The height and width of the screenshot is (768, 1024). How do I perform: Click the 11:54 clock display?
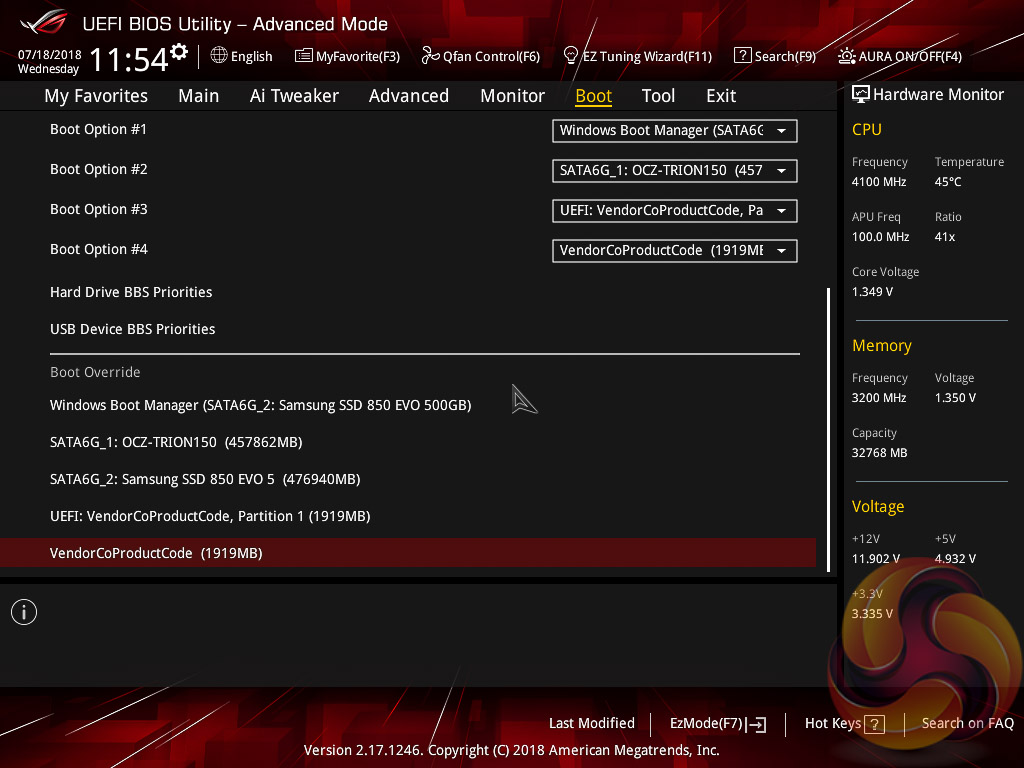[129, 59]
